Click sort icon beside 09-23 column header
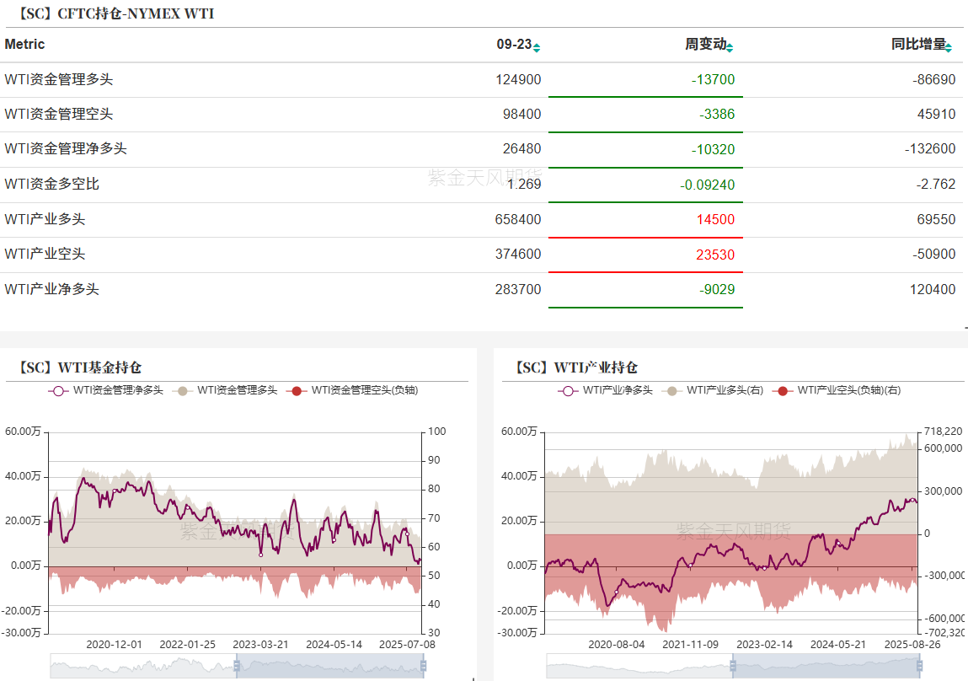The height and width of the screenshot is (681, 968). click(x=537, y=47)
